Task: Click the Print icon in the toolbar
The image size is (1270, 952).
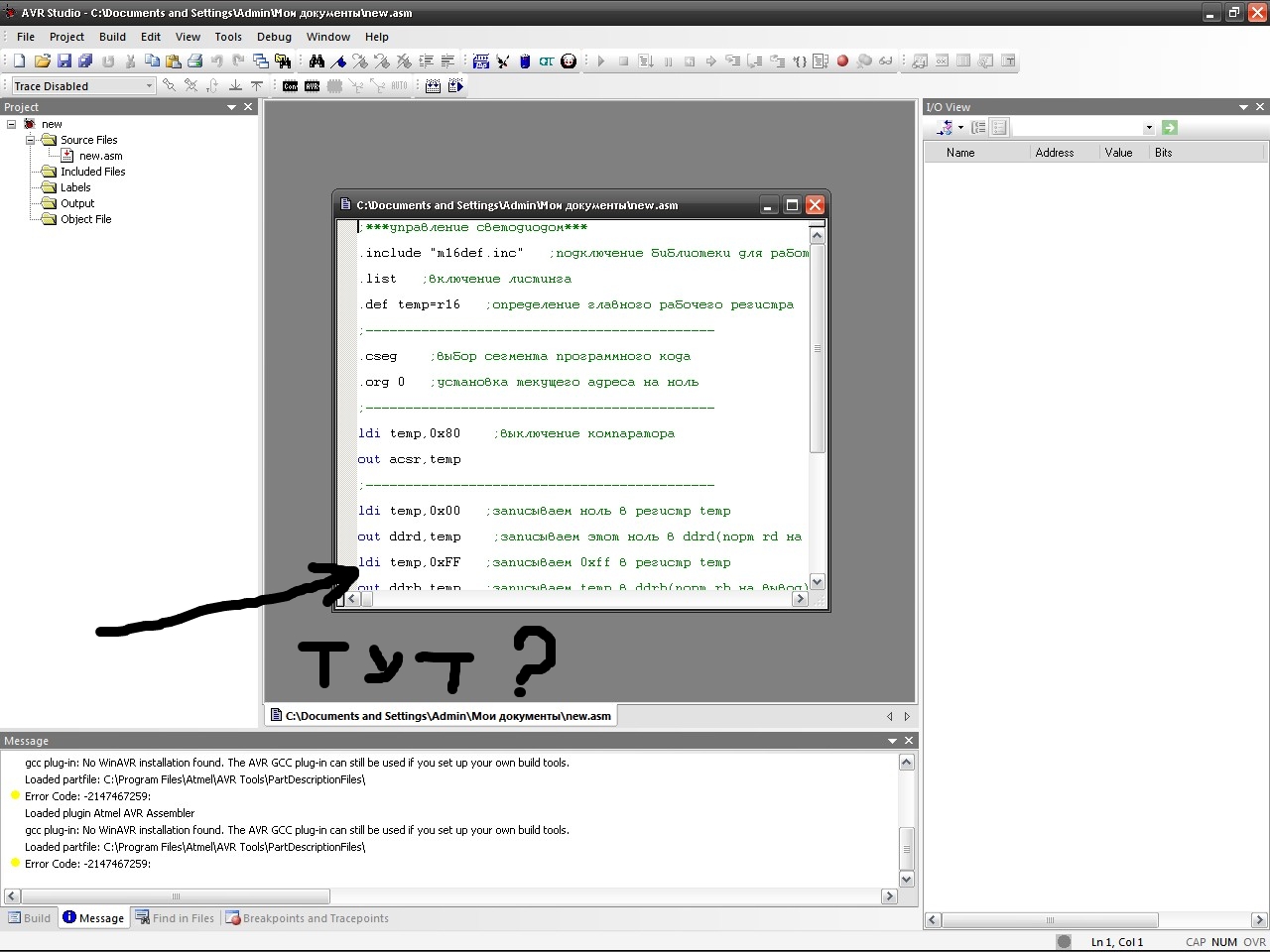Action: click(195, 61)
